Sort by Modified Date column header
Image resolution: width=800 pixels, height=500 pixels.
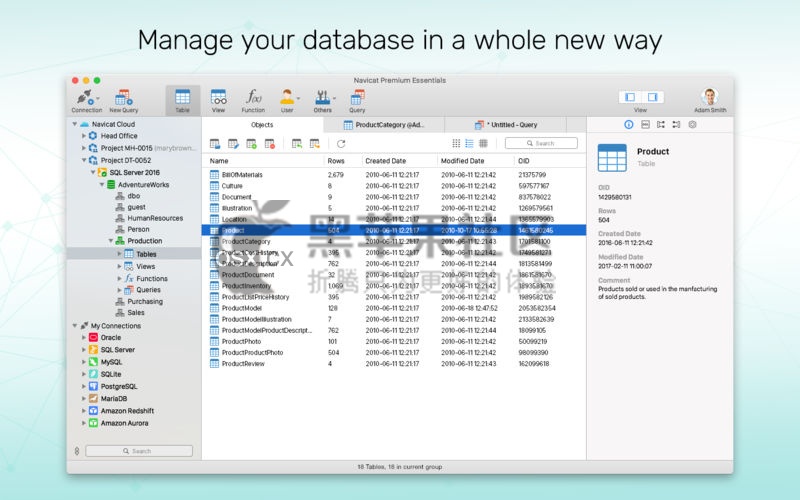point(475,161)
